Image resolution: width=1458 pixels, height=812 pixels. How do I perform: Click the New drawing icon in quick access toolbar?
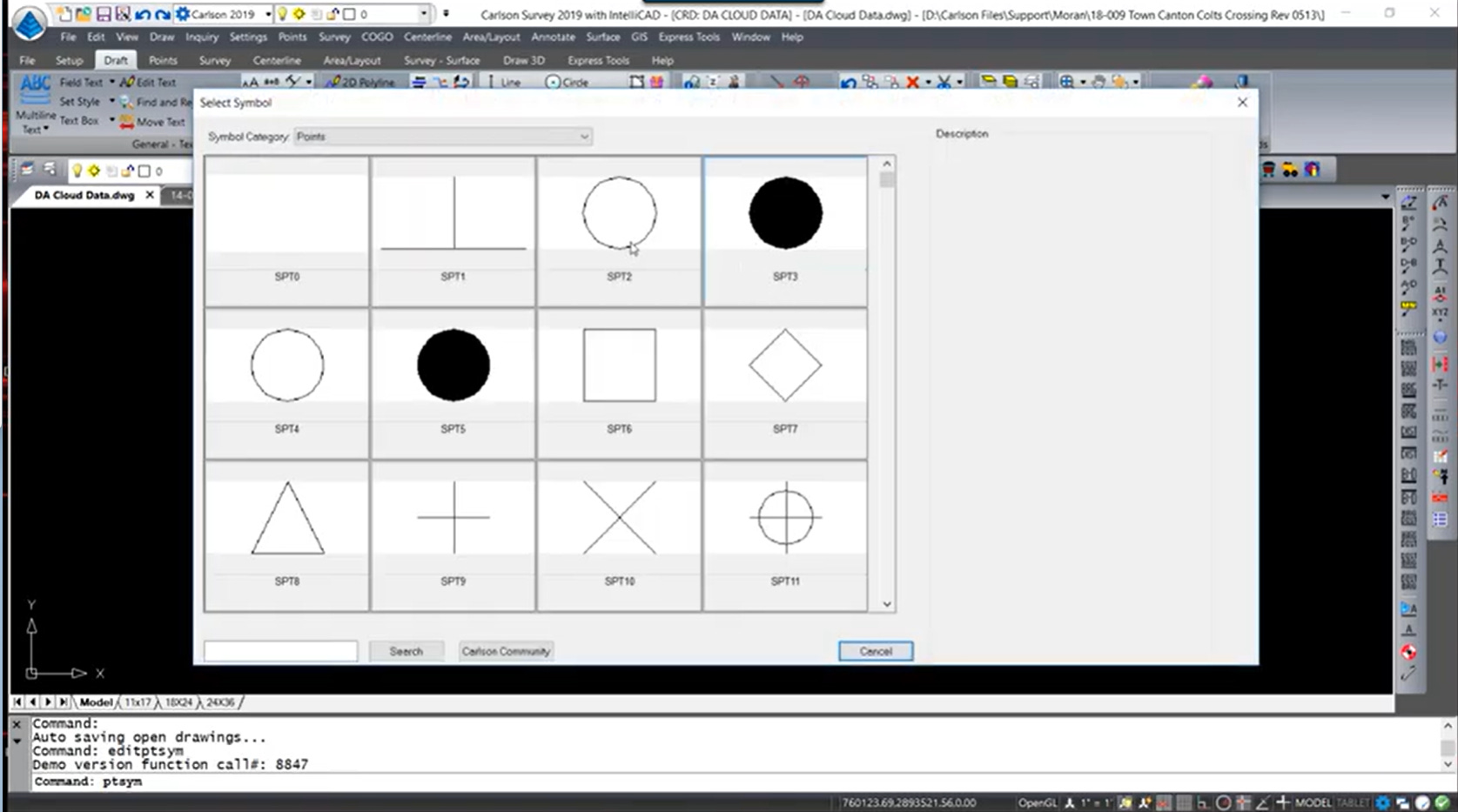pos(65,14)
